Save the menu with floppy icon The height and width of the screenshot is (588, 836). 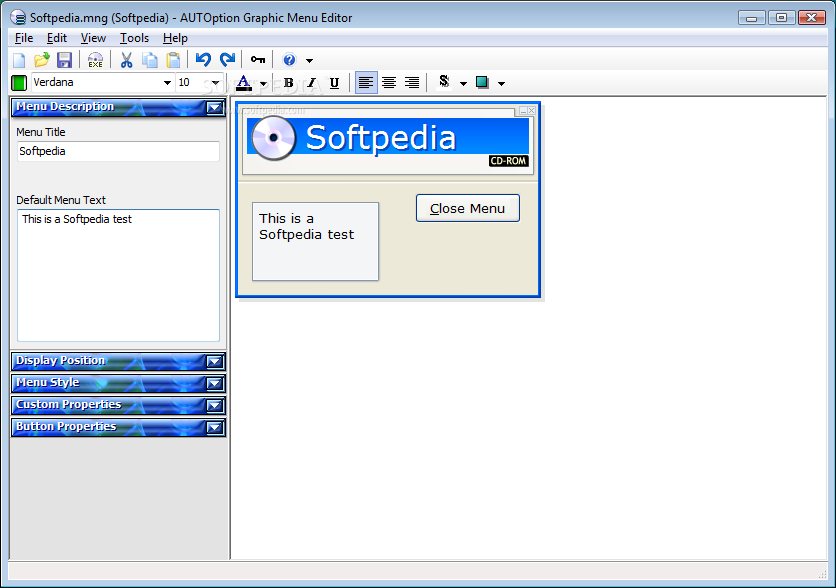[x=64, y=60]
